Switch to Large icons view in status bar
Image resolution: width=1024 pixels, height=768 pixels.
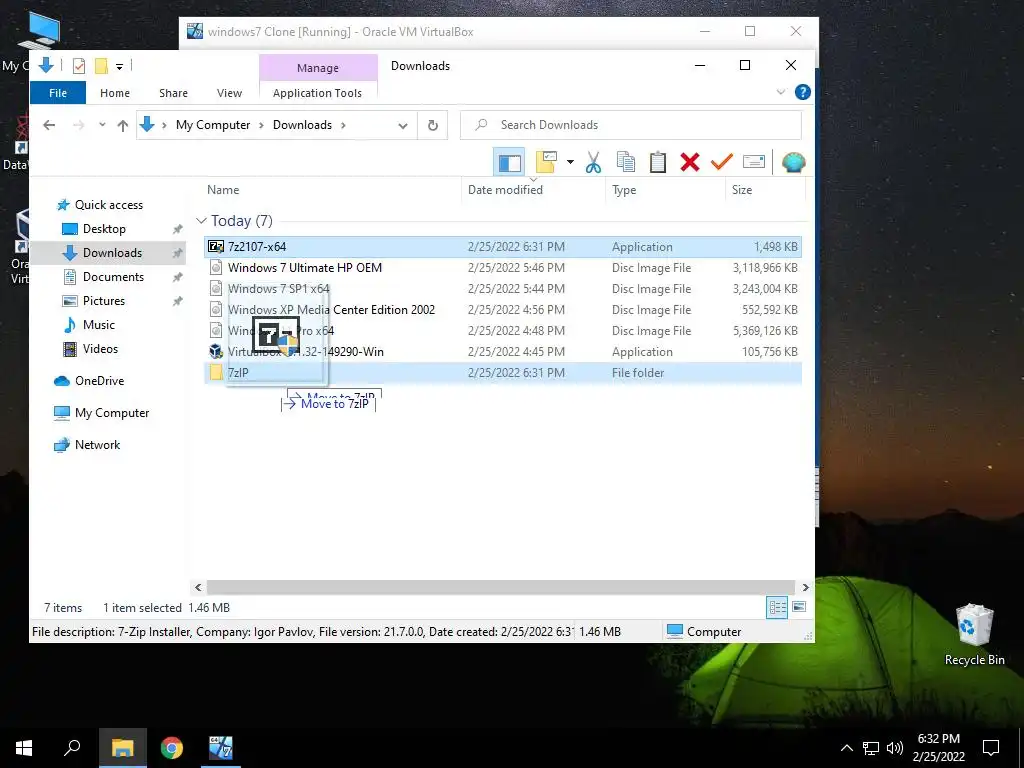tap(799, 607)
